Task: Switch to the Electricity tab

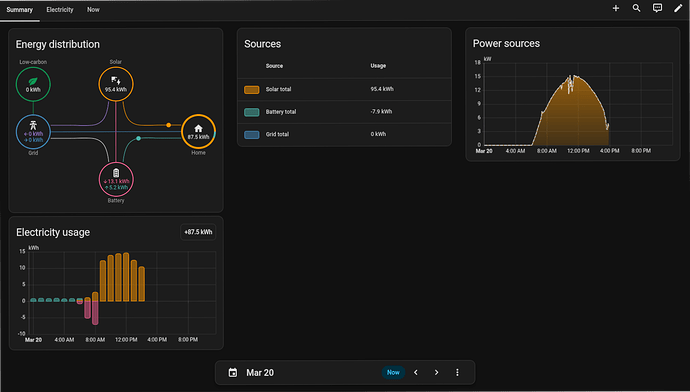Action: click(x=60, y=10)
